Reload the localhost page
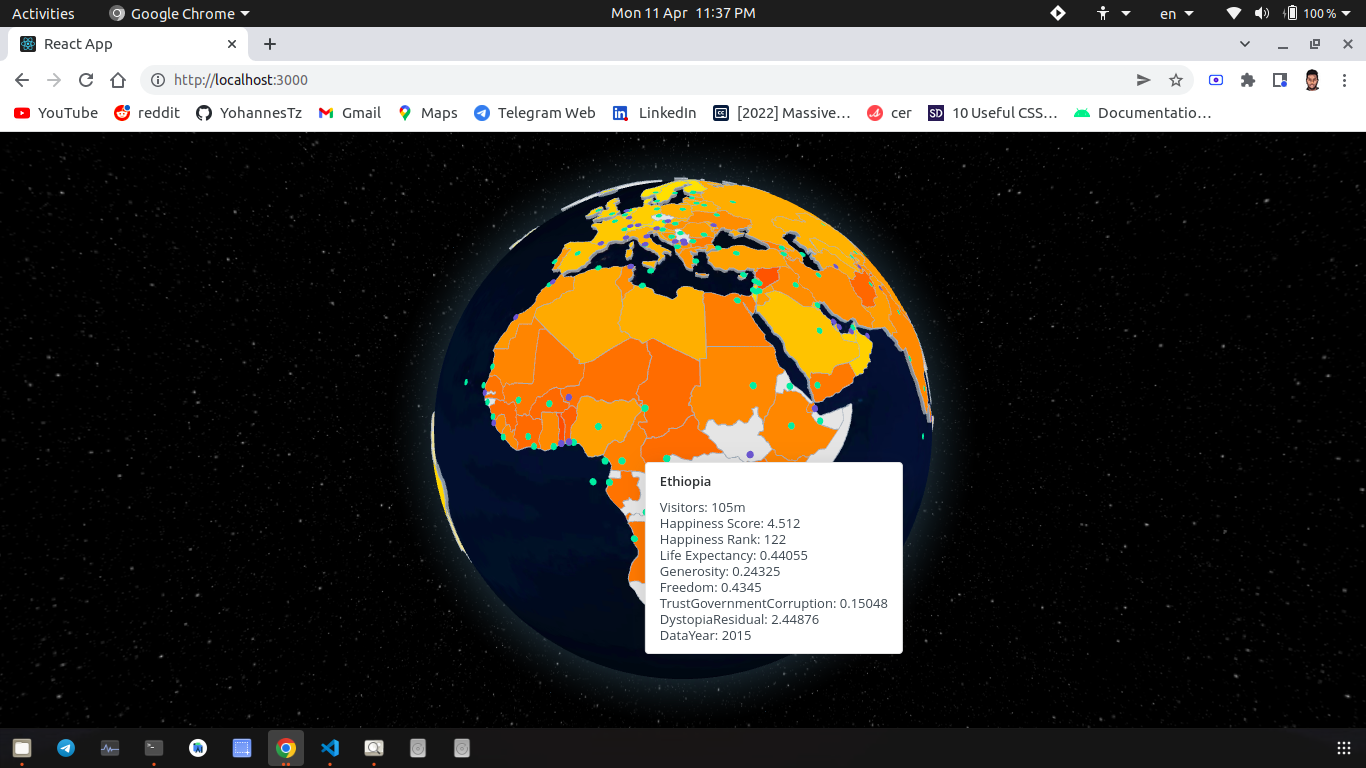This screenshot has width=1366, height=768. (x=86, y=80)
